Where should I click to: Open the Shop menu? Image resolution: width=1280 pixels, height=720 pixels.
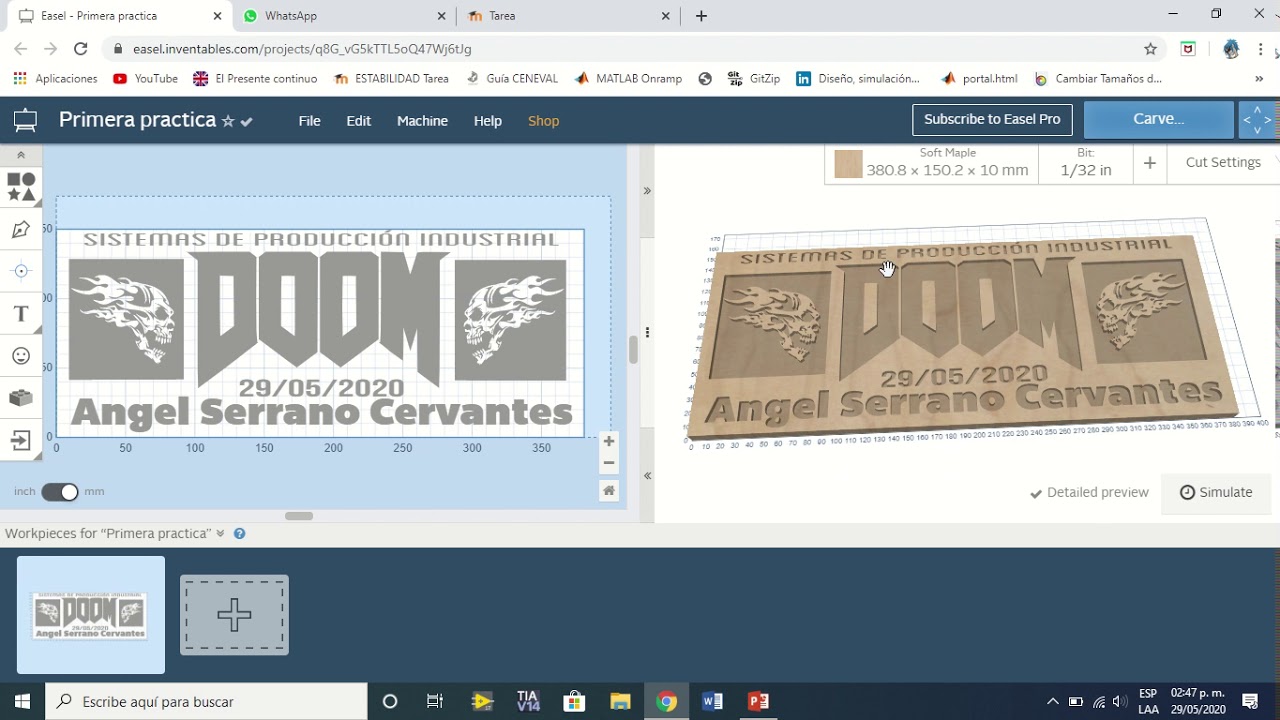click(x=543, y=121)
